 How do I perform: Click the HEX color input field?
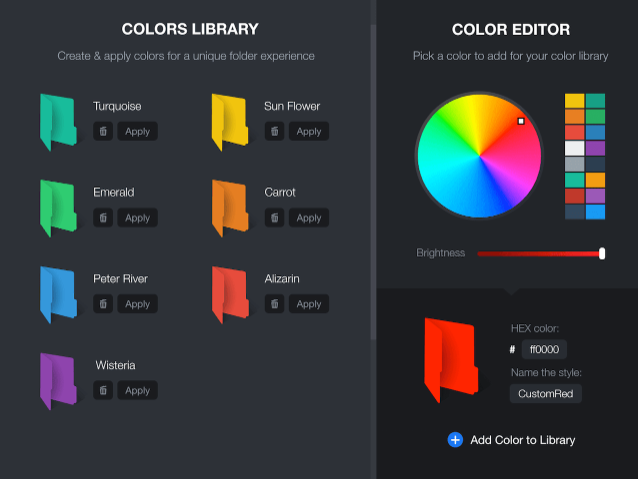click(546, 349)
